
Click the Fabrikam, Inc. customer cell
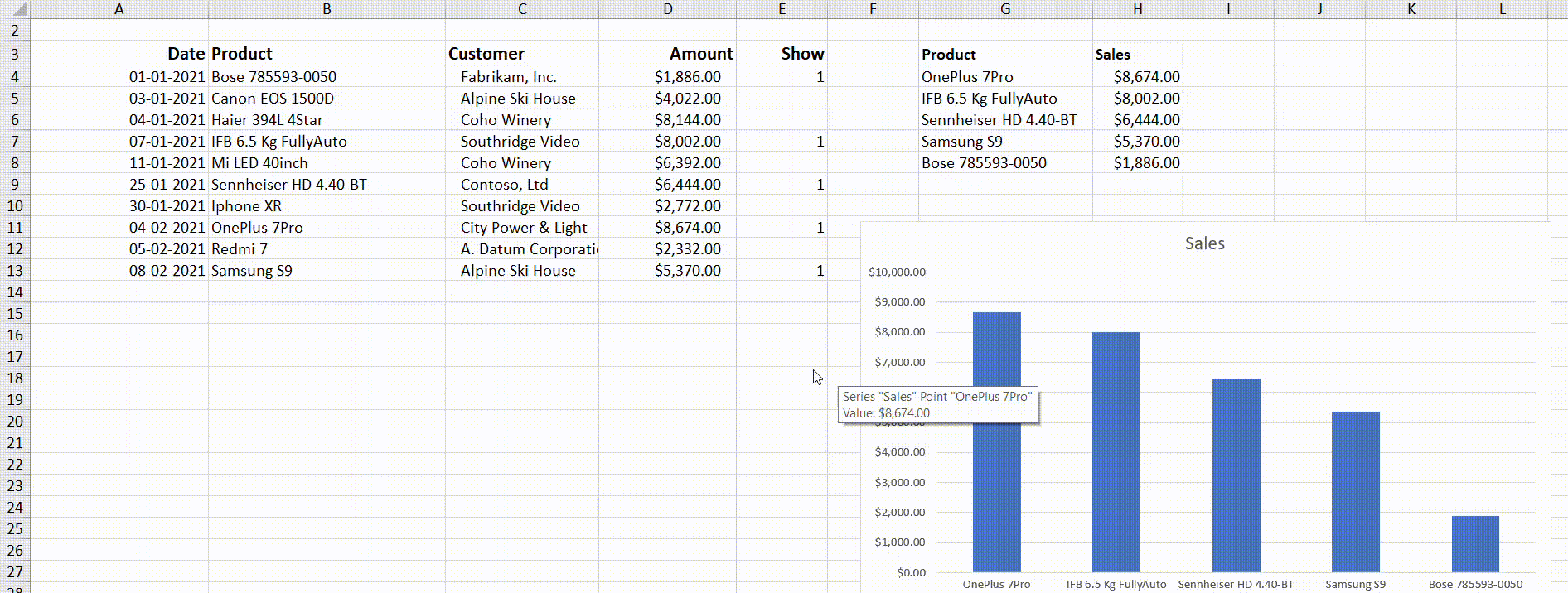click(522, 77)
